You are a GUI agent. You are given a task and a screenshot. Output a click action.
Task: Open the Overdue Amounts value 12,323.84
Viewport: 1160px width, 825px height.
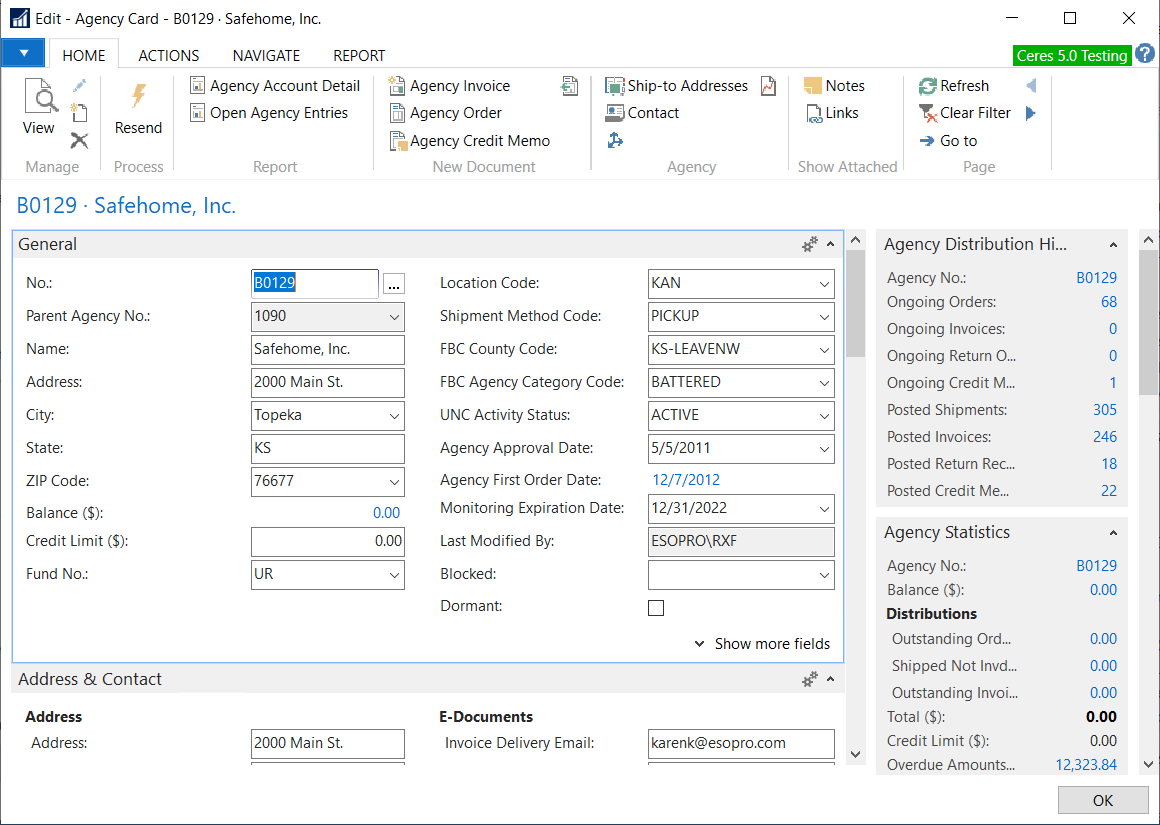click(1086, 765)
